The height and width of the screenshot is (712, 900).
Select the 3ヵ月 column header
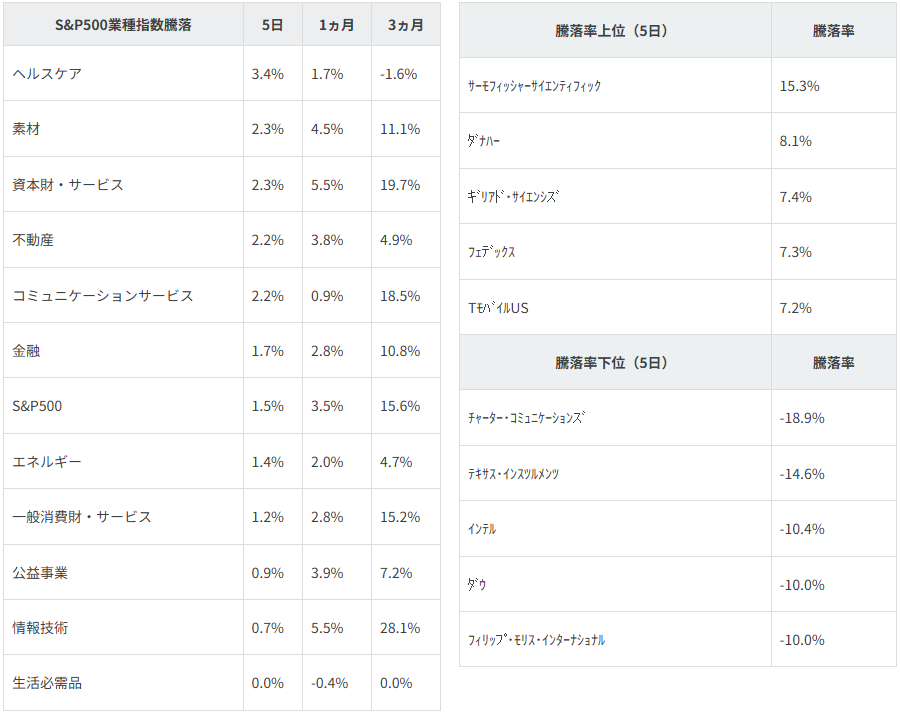pos(405,25)
